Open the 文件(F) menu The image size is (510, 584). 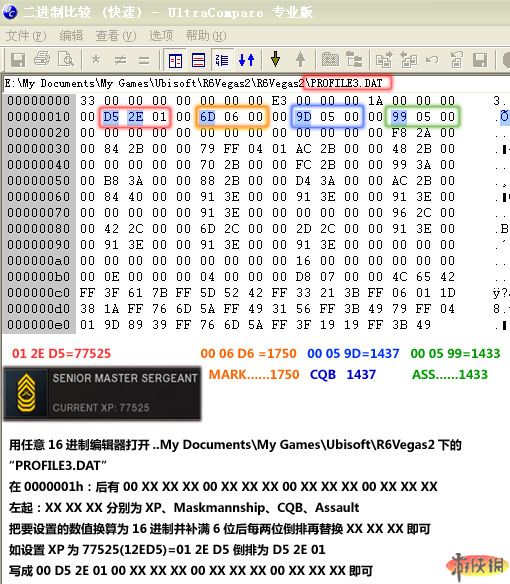[x=26, y=36]
